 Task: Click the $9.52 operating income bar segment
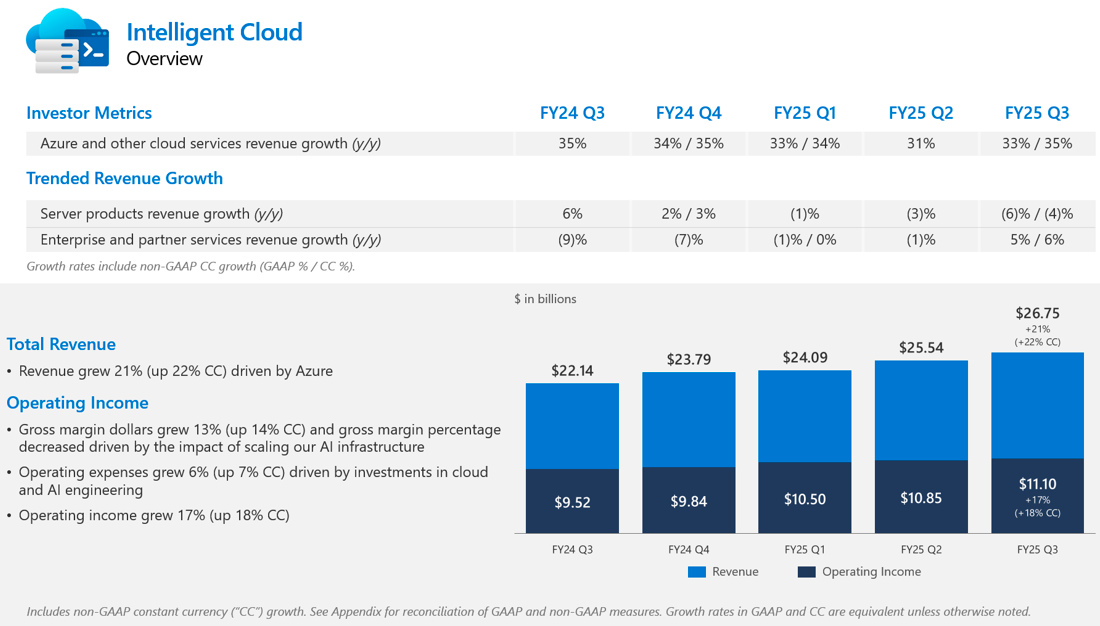[572, 501]
